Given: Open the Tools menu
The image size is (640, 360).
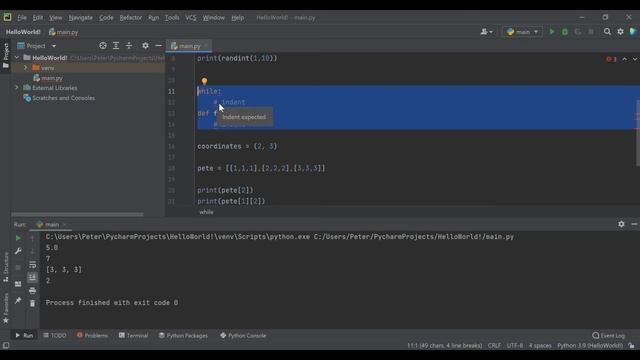Looking at the screenshot, I should pos(172,18).
